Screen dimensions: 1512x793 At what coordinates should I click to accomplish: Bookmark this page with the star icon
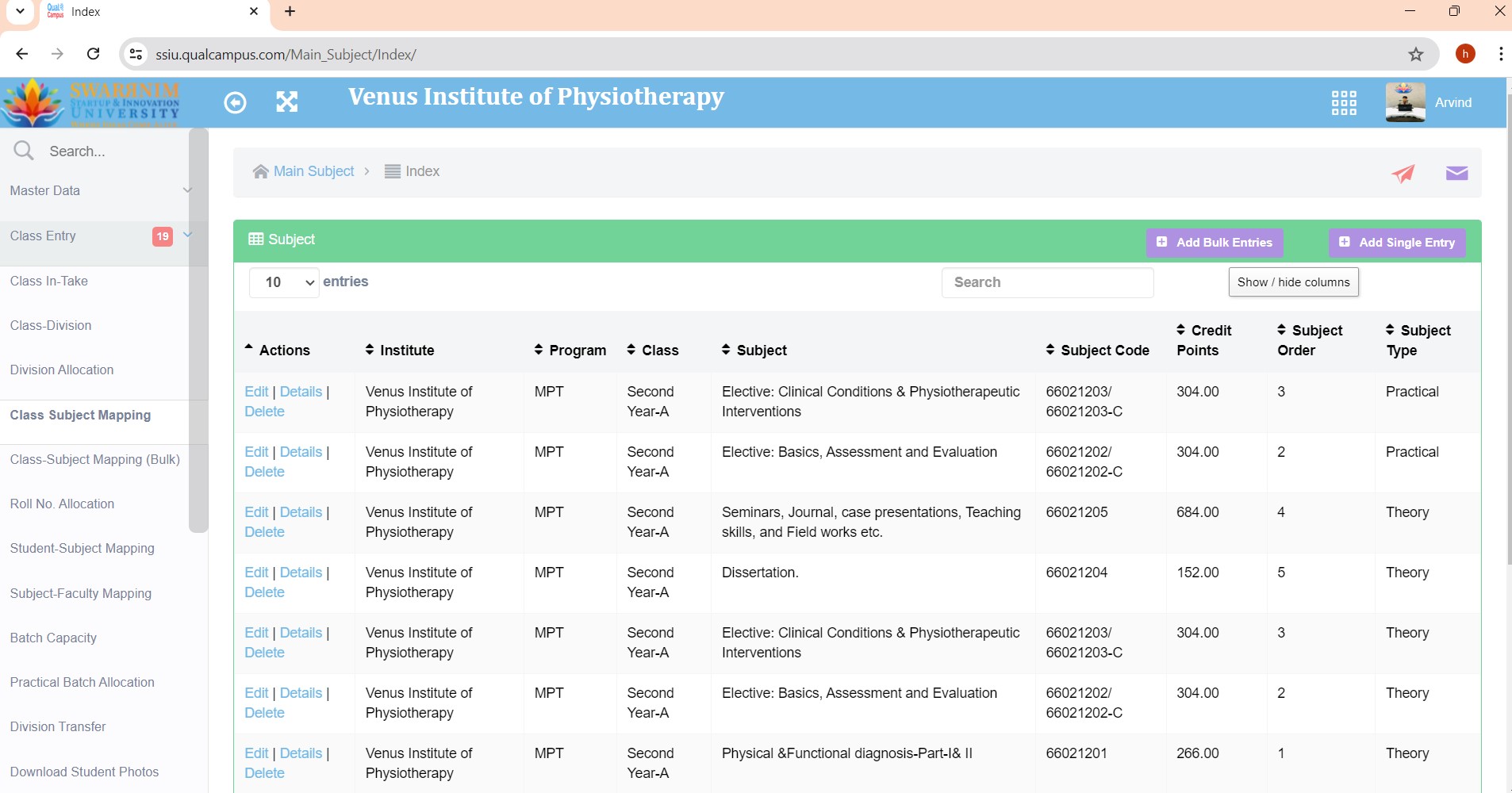[1416, 54]
